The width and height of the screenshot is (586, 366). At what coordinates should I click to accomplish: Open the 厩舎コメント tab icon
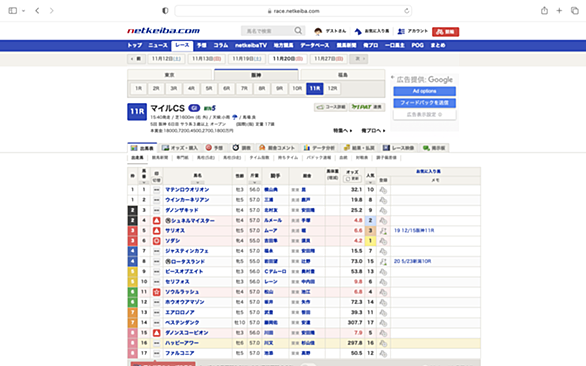262,148
